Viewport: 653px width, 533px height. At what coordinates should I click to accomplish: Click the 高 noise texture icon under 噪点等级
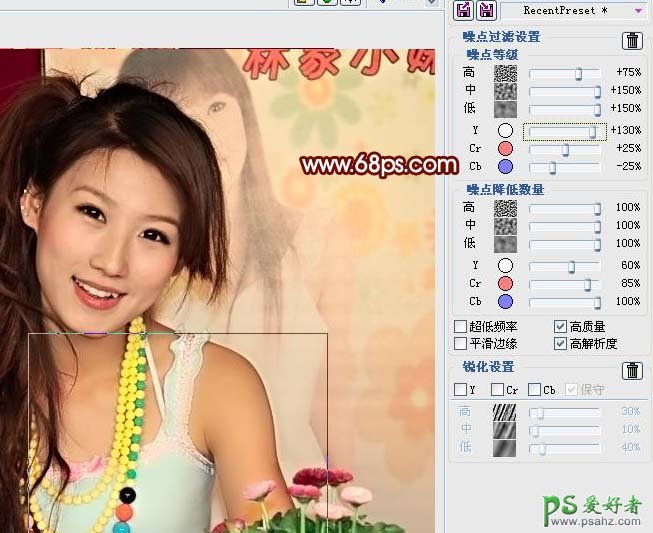tap(506, 73)
